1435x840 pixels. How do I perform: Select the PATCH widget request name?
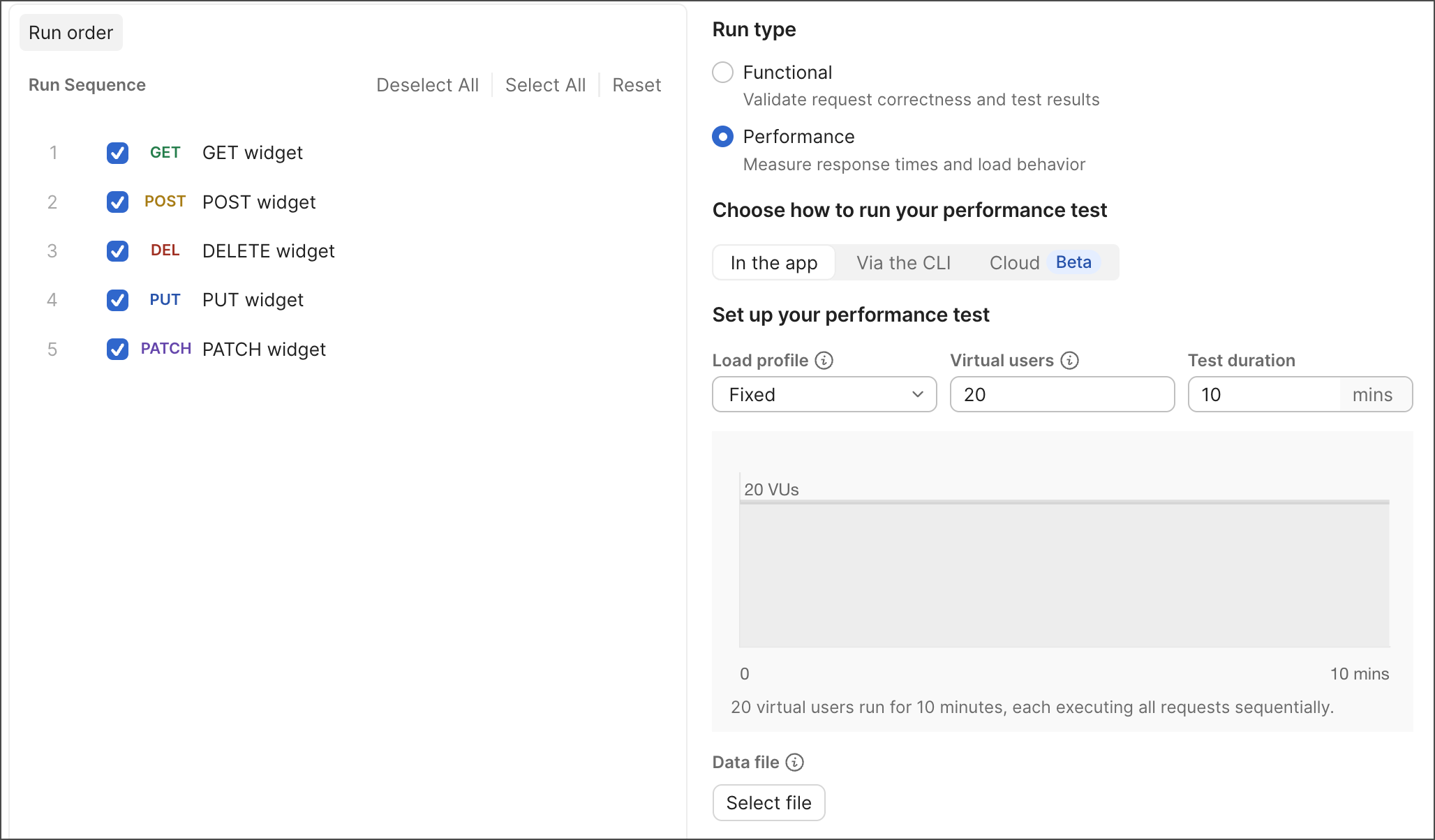(264, 350)
